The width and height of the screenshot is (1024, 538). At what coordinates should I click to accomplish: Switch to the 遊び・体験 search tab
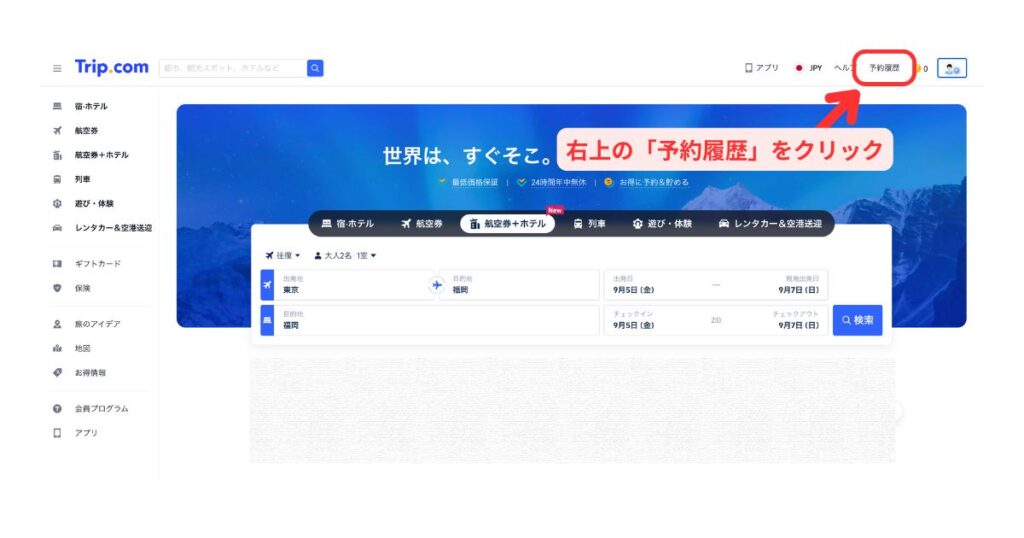662,223
